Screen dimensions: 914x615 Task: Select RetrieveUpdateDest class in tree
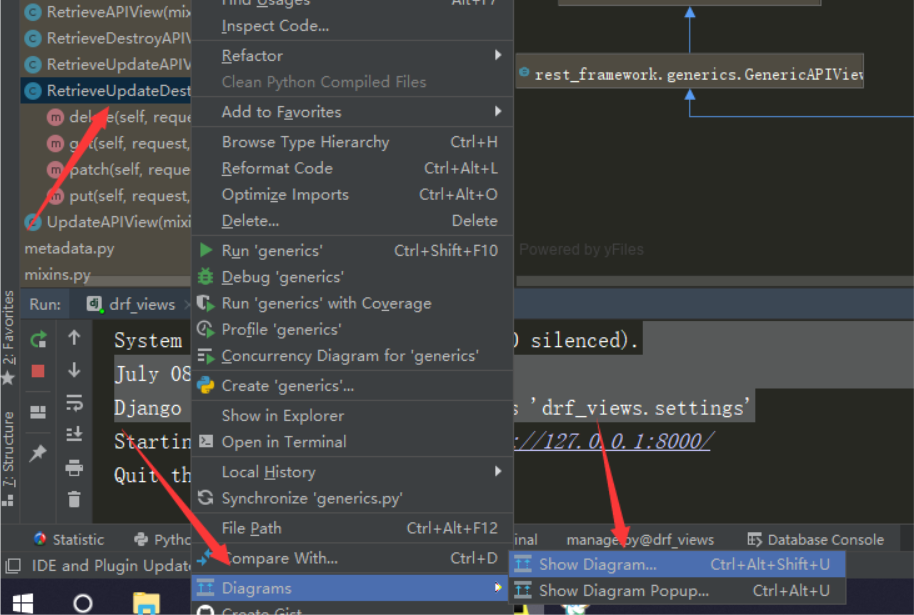click(106, 90)
